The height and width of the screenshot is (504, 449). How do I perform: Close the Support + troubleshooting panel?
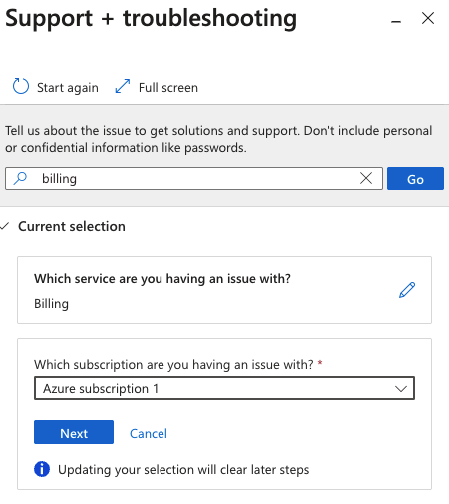tap(428, 18)
